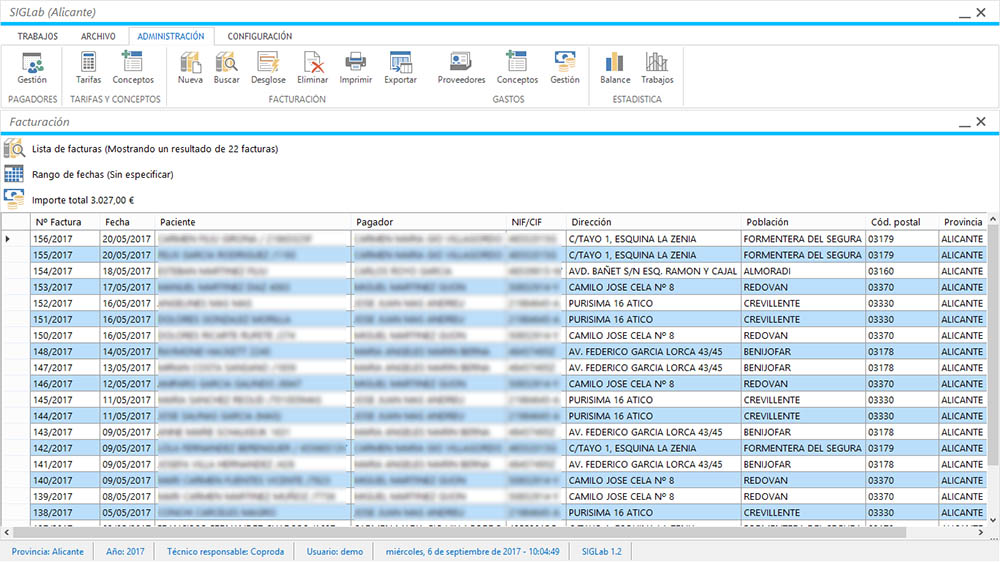
Task: Sort by Pagador column header
Action: [429, 222]
